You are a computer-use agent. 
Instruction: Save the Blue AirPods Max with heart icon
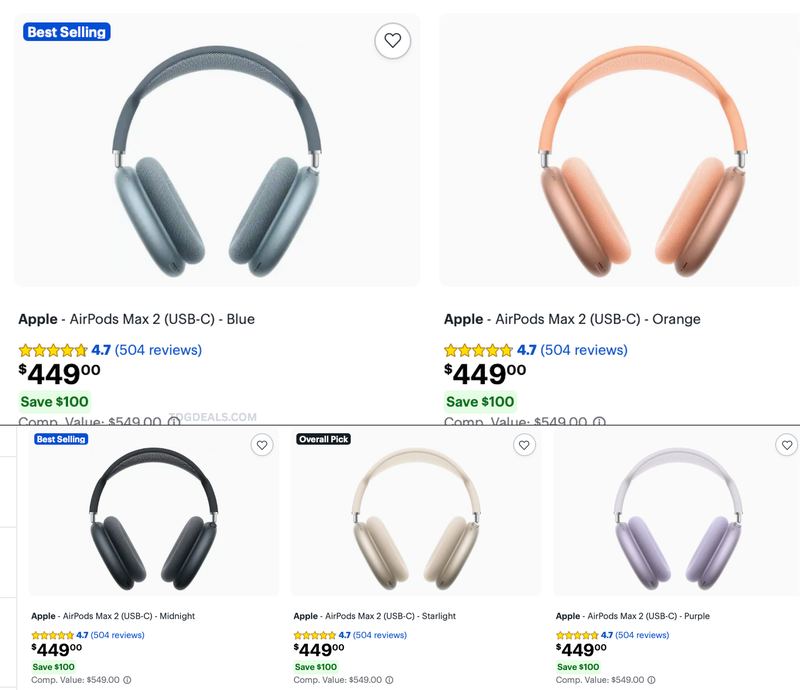point(392,40)
